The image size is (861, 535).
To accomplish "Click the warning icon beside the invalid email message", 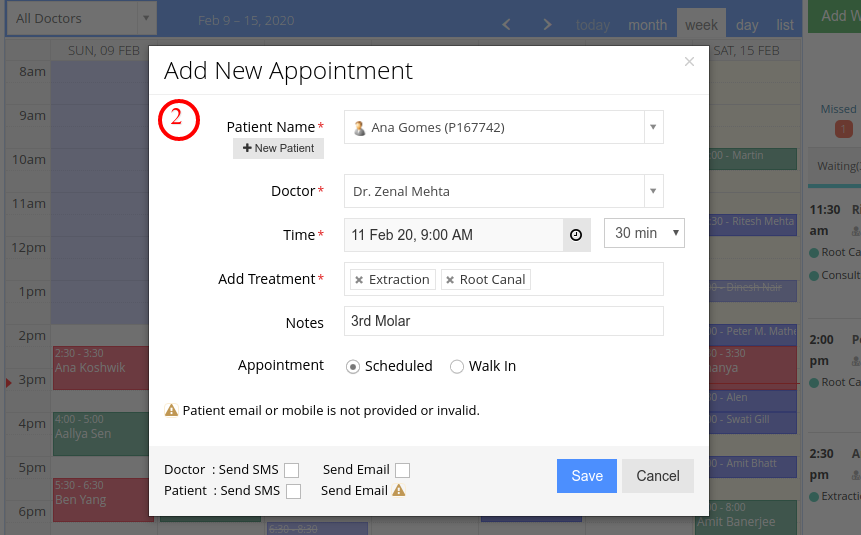I will click(171, 410).
